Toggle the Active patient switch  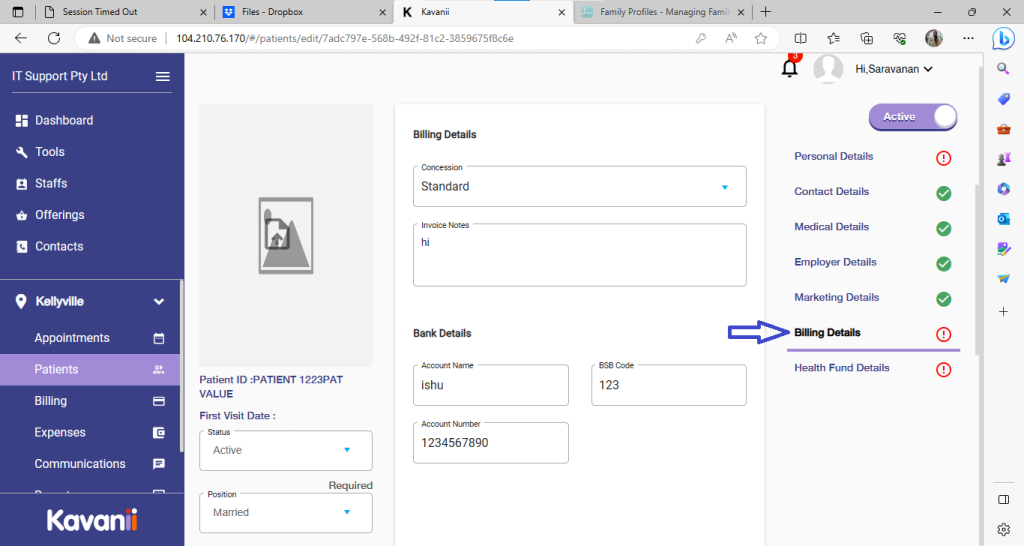coord(912,117)
